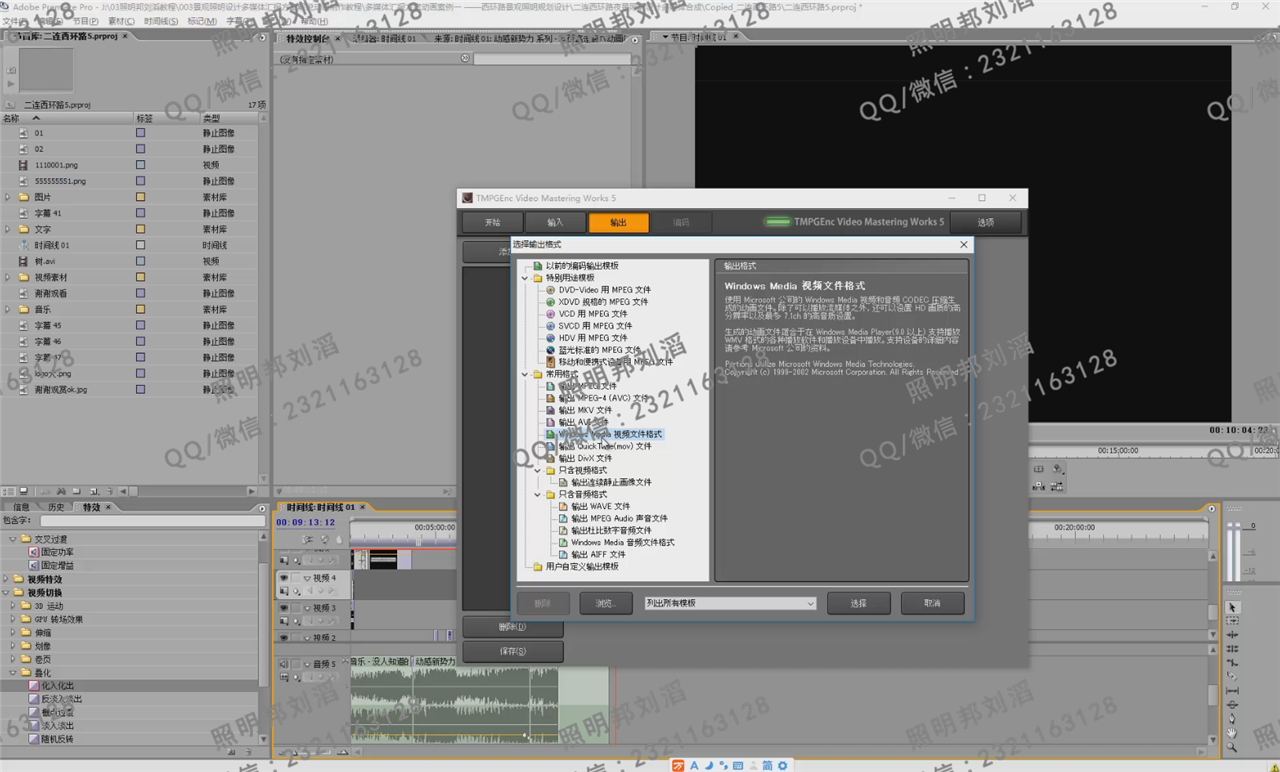Collapse the 交叉过渡 effects folder
The width and height of the screenshot is (1280, 772).
click(14, 539)
